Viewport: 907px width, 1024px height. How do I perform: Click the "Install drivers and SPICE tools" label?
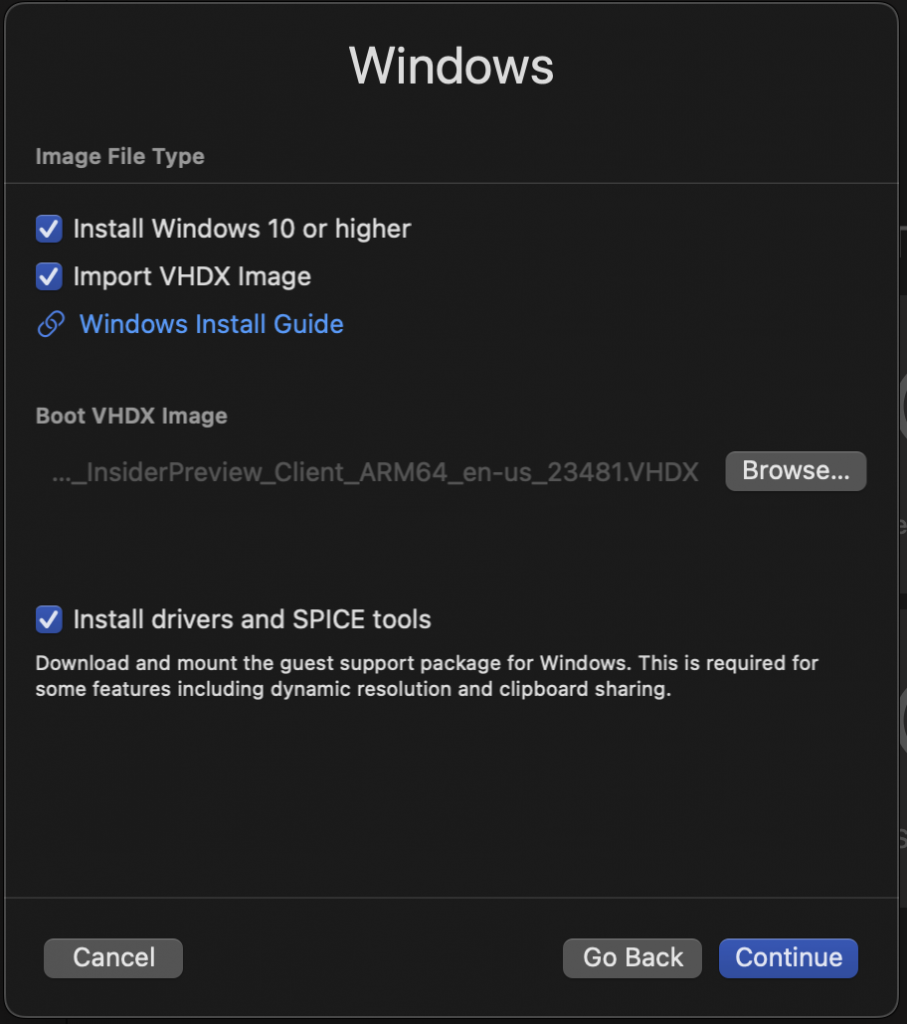click(252, 619)
